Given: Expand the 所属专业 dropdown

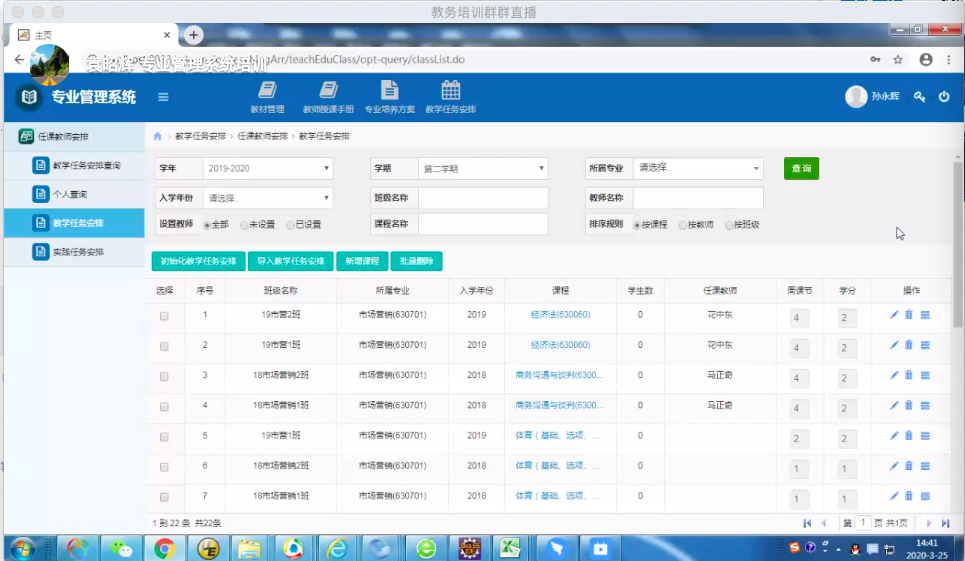Looking at the screenshot, I should point(698,169).
